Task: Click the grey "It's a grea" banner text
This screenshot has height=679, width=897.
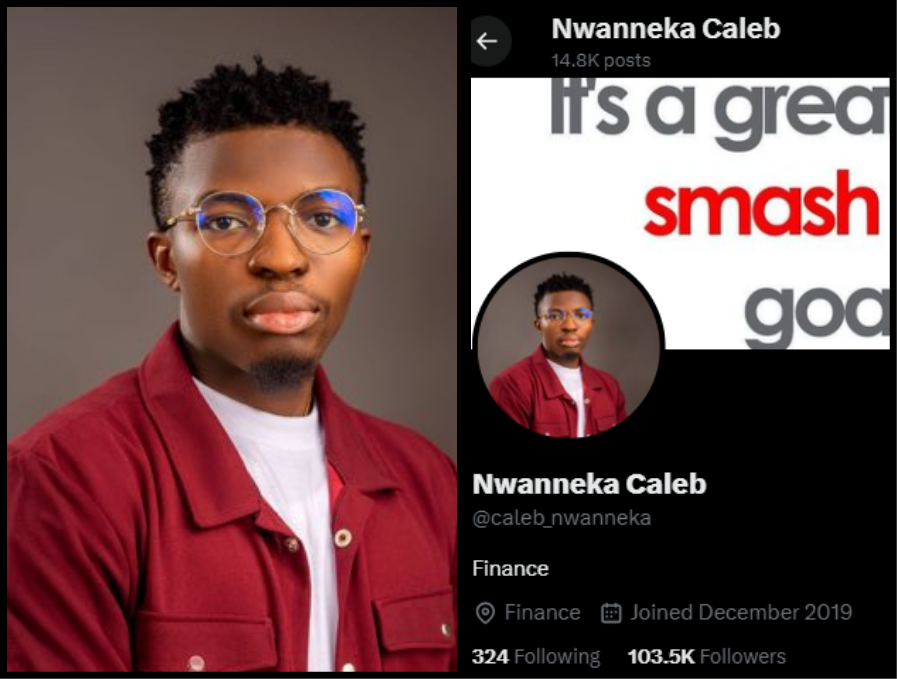Action: tap(720, 112)
